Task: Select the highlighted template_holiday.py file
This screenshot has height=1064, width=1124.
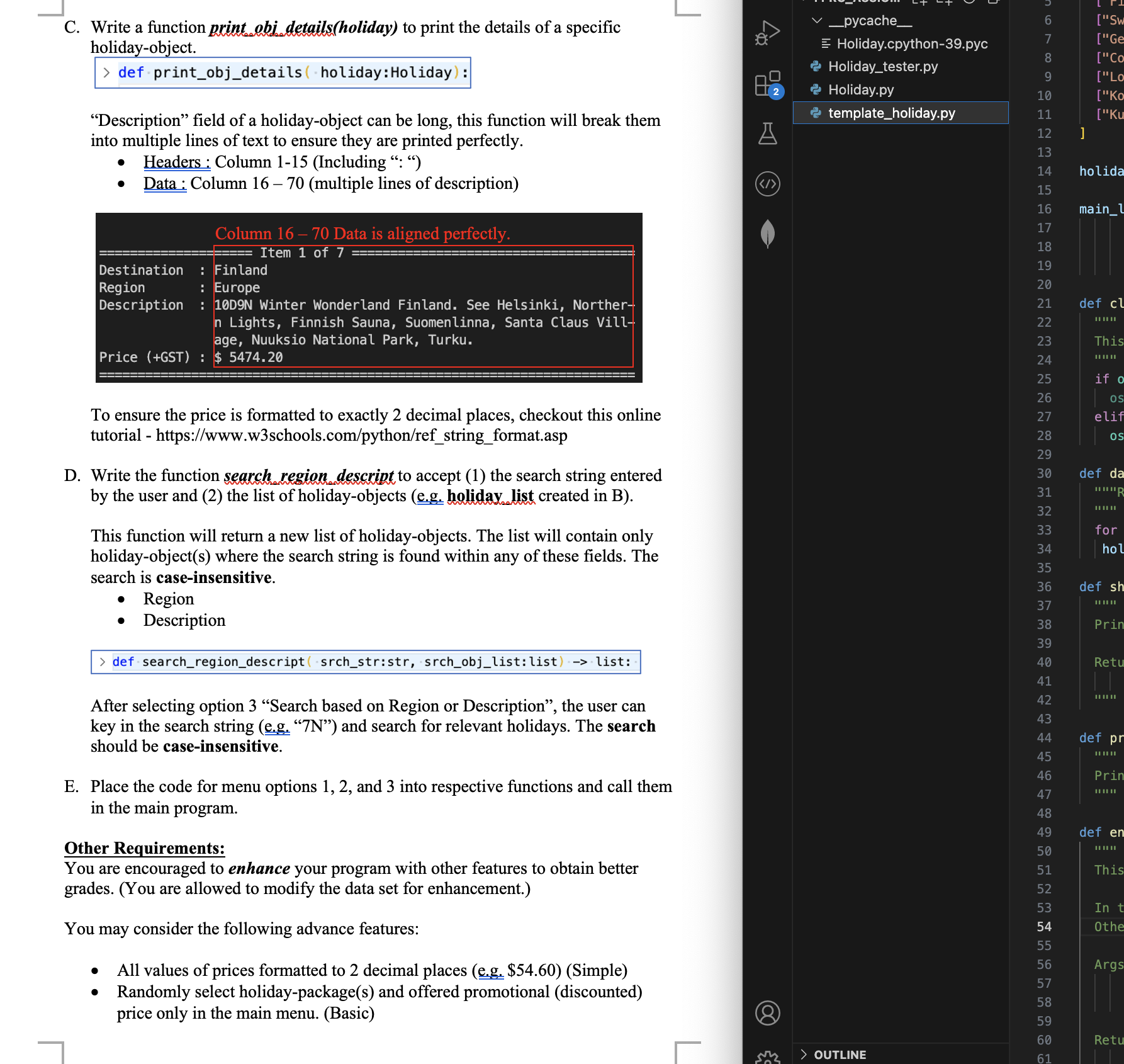Action: (x=892, y=113)
